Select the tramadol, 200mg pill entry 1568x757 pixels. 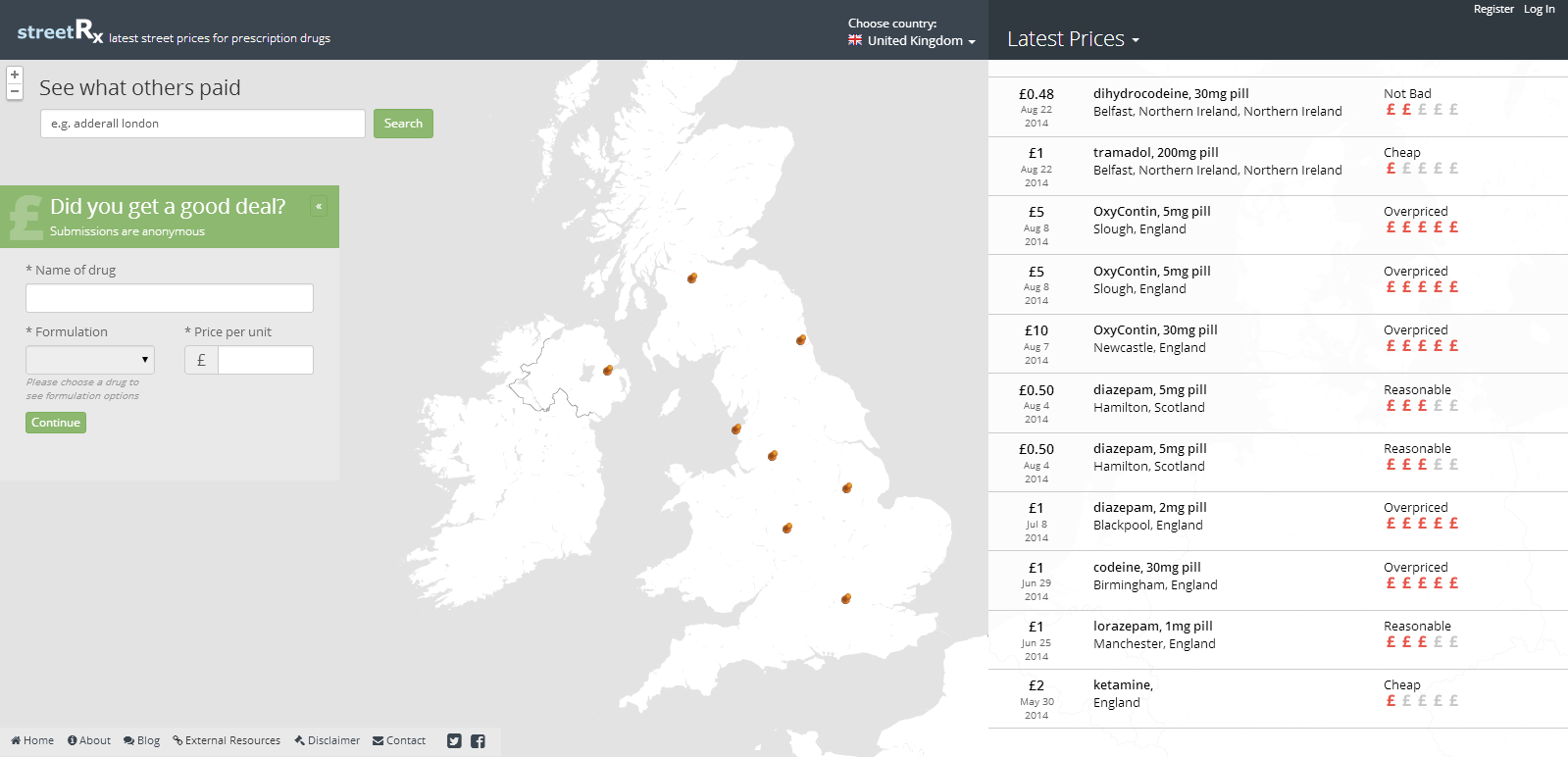tap(1278, 167)
